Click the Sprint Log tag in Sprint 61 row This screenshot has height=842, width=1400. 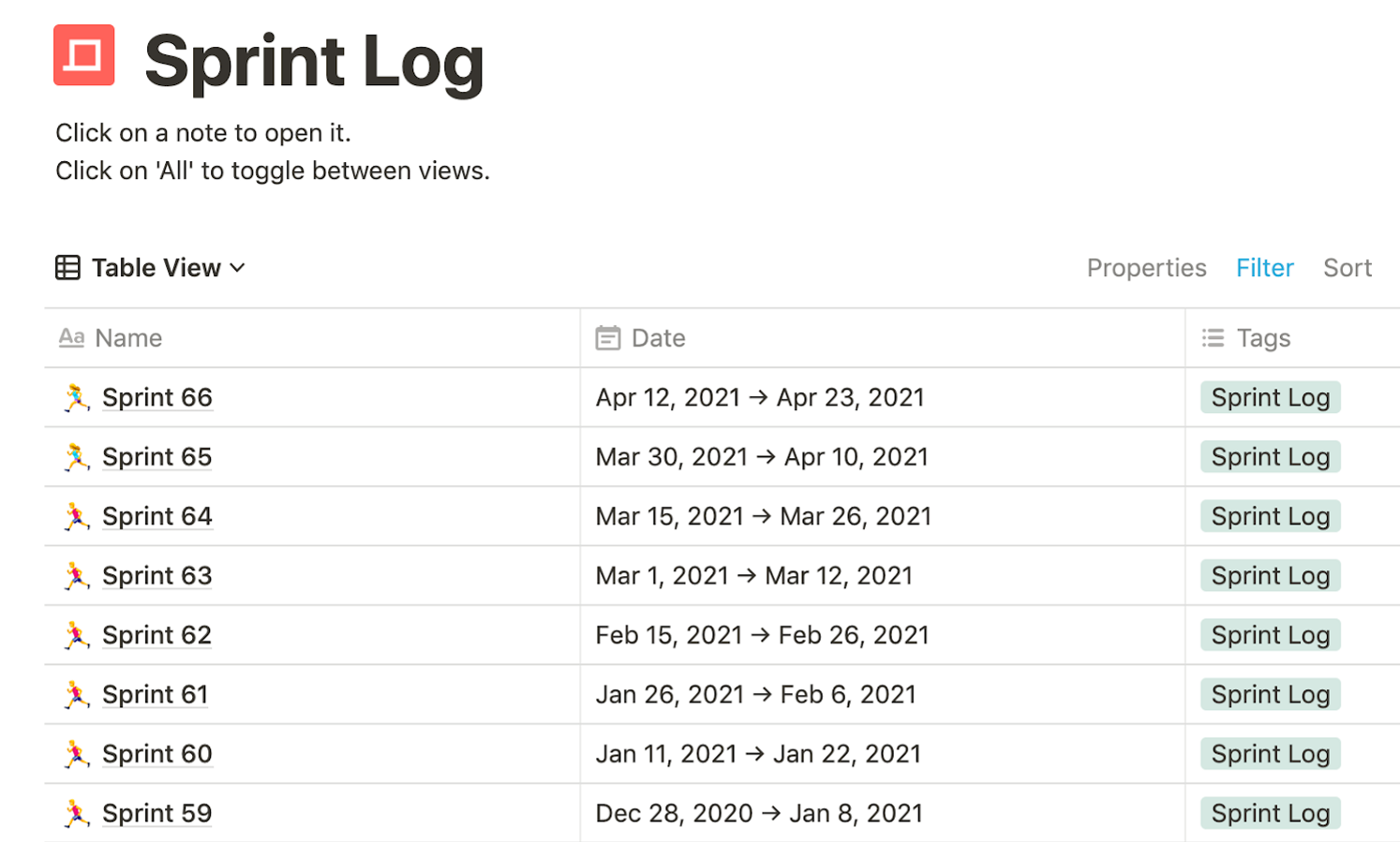[1271, 694]
